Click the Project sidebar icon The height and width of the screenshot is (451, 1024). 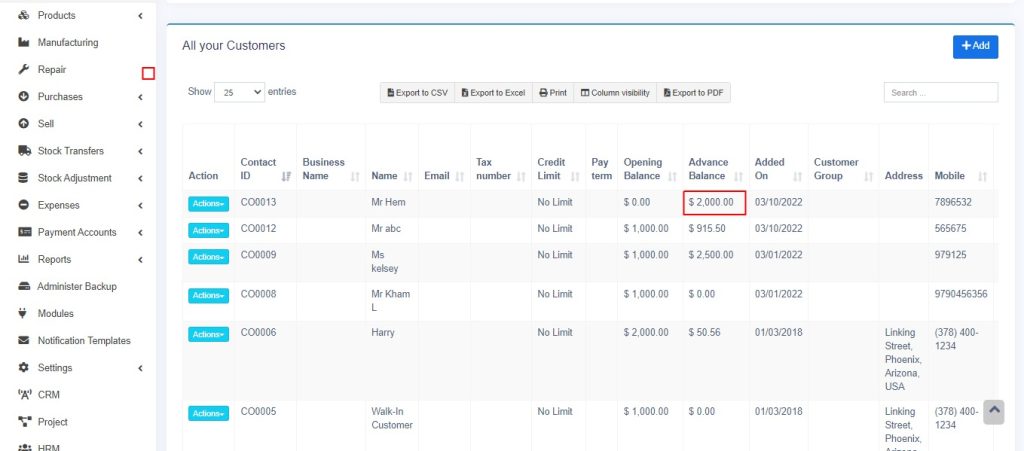(x=24, y=422)
